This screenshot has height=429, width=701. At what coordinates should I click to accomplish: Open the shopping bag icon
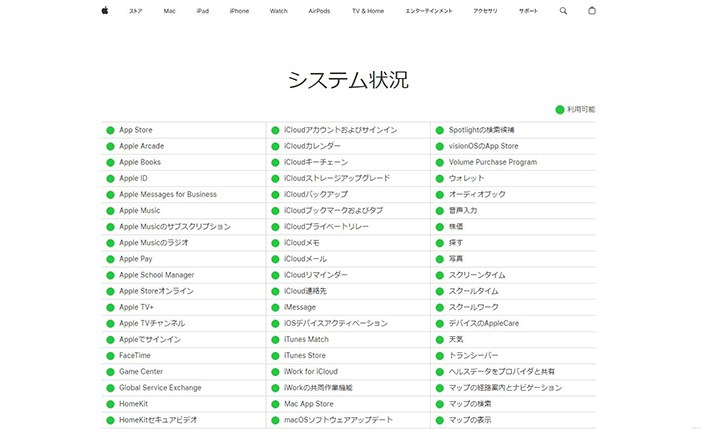(591, 10)
